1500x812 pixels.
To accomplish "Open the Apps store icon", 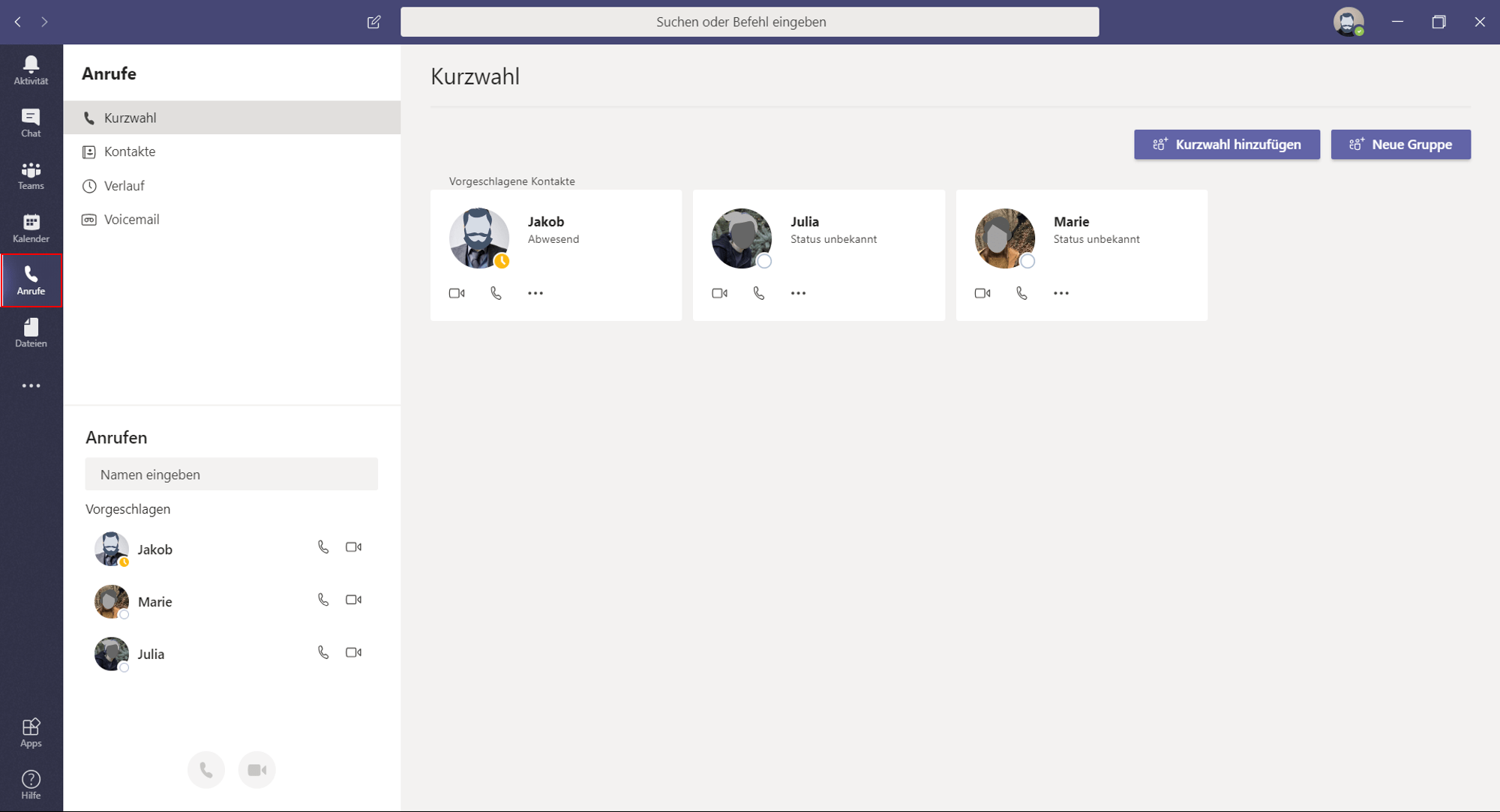I will [31, 733].
